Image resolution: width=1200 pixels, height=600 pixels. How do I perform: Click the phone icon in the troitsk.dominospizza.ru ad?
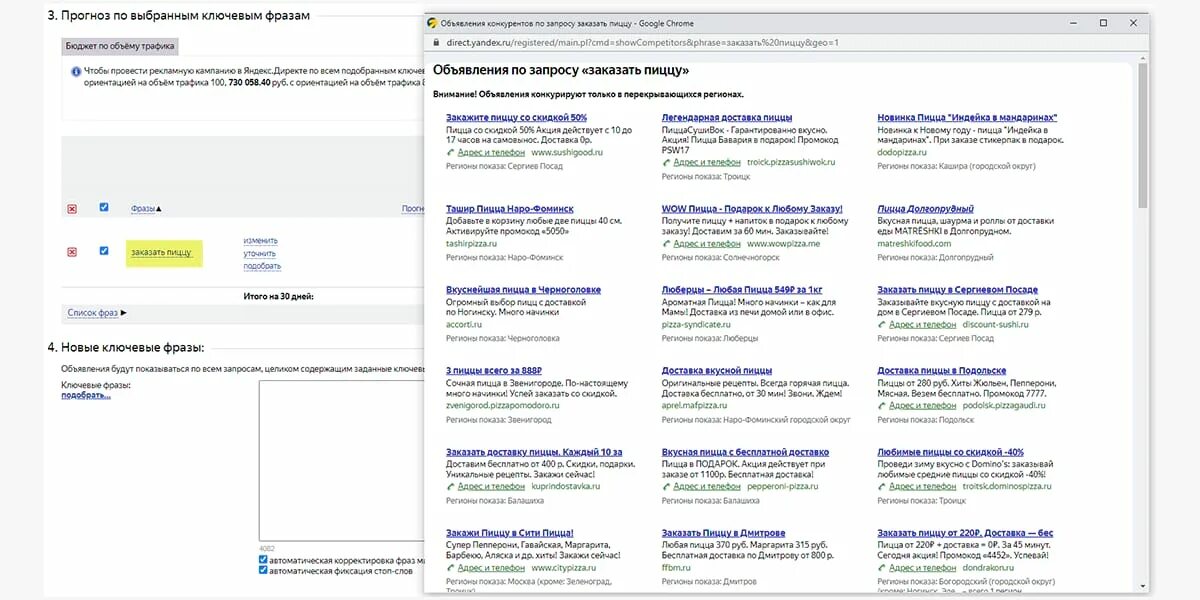882,486
